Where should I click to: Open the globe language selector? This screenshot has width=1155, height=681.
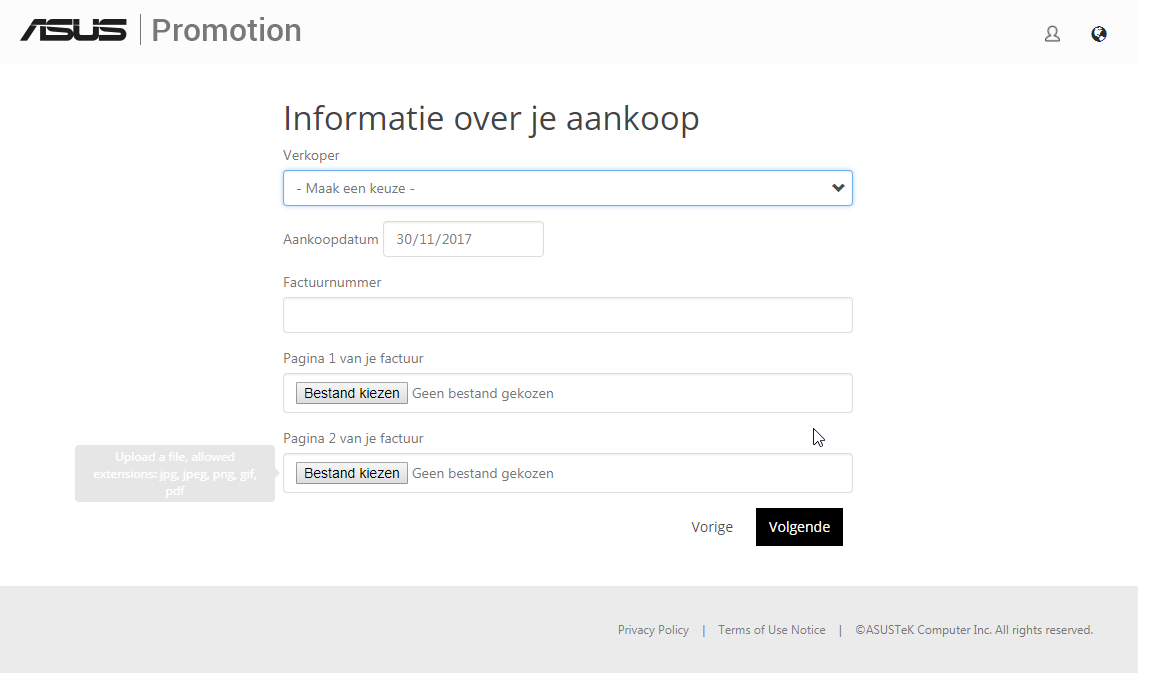click(x=1098, y=34)
